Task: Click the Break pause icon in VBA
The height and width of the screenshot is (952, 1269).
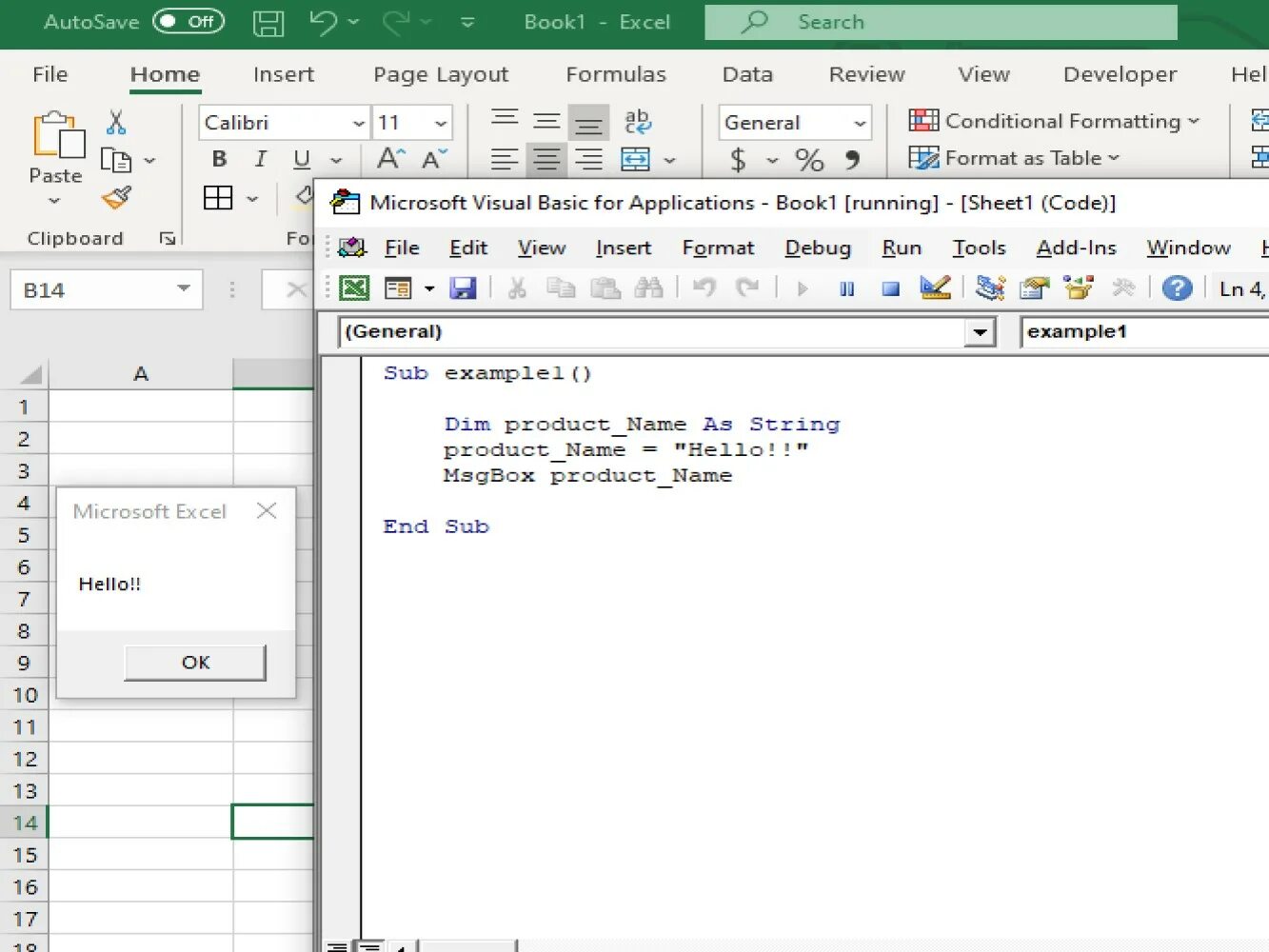Action: pos(846,288)
